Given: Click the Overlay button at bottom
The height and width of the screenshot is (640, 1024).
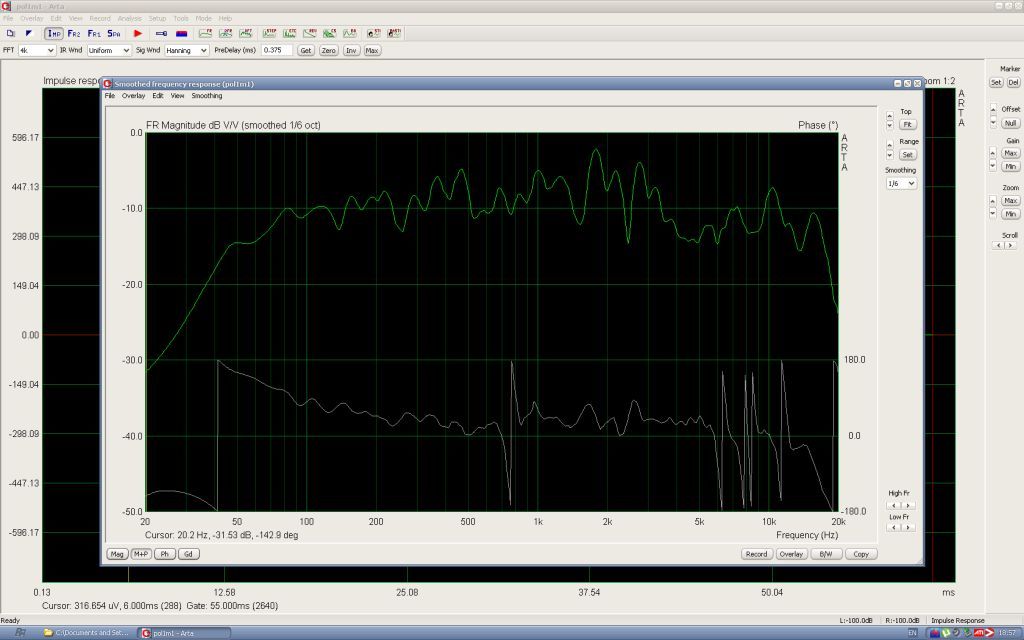Looking at the screenshot, I should click(791, 554).
